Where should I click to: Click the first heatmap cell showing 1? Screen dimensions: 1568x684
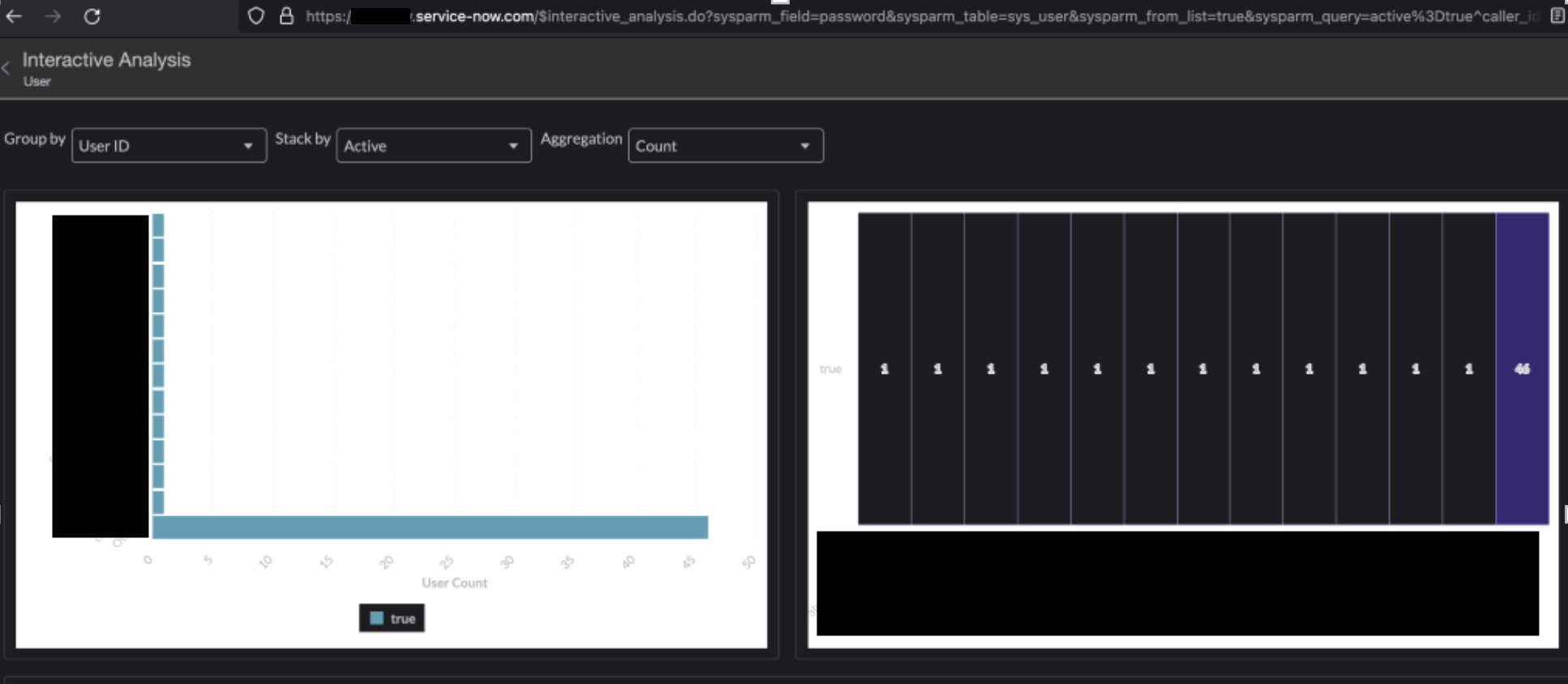pyautogui.click(x=885, y=369)
